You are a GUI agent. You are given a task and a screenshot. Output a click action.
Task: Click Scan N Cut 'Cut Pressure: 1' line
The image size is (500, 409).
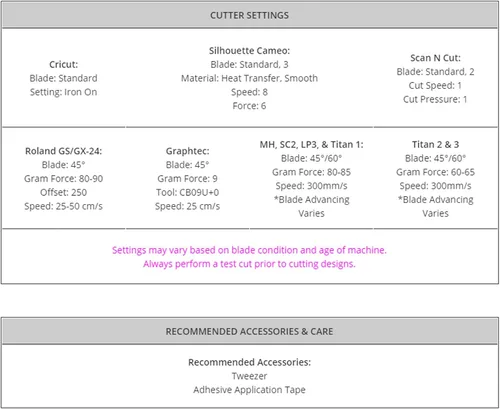(435, 99)
